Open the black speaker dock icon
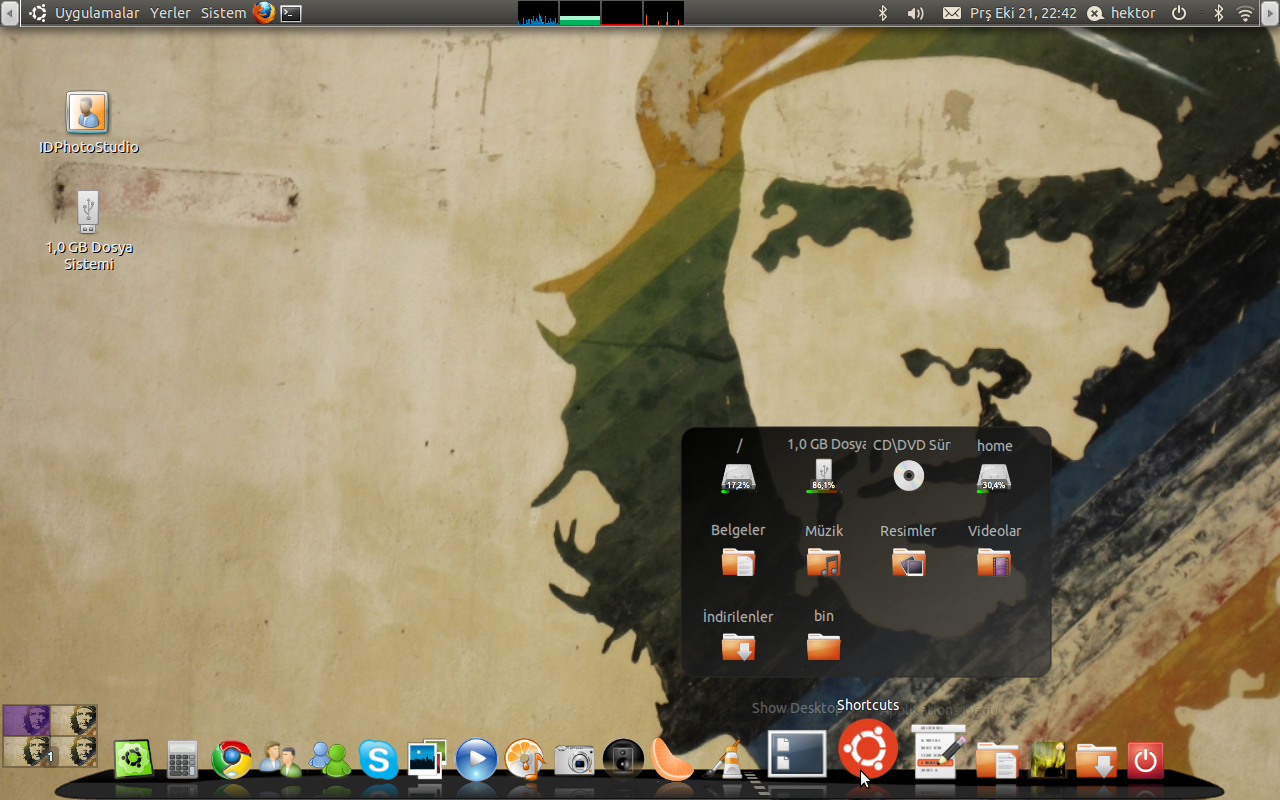1280x800 pixels. (x=623, y=760)
